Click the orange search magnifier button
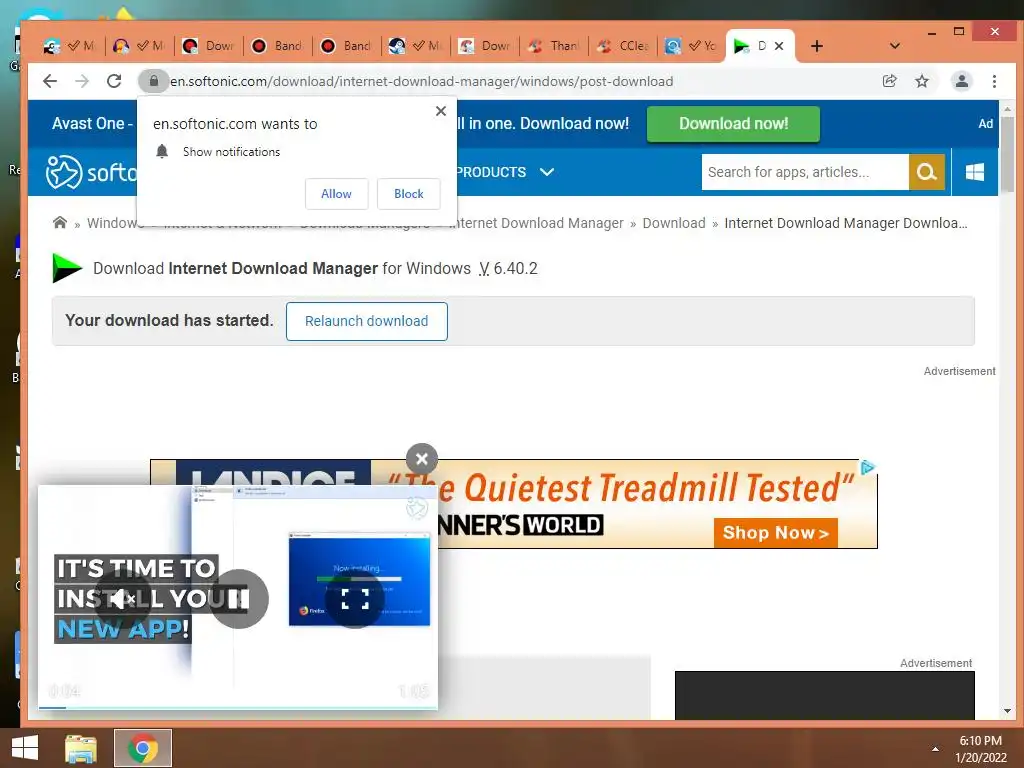This screenshot has height=768, width=1024. (x=927, y=172)
